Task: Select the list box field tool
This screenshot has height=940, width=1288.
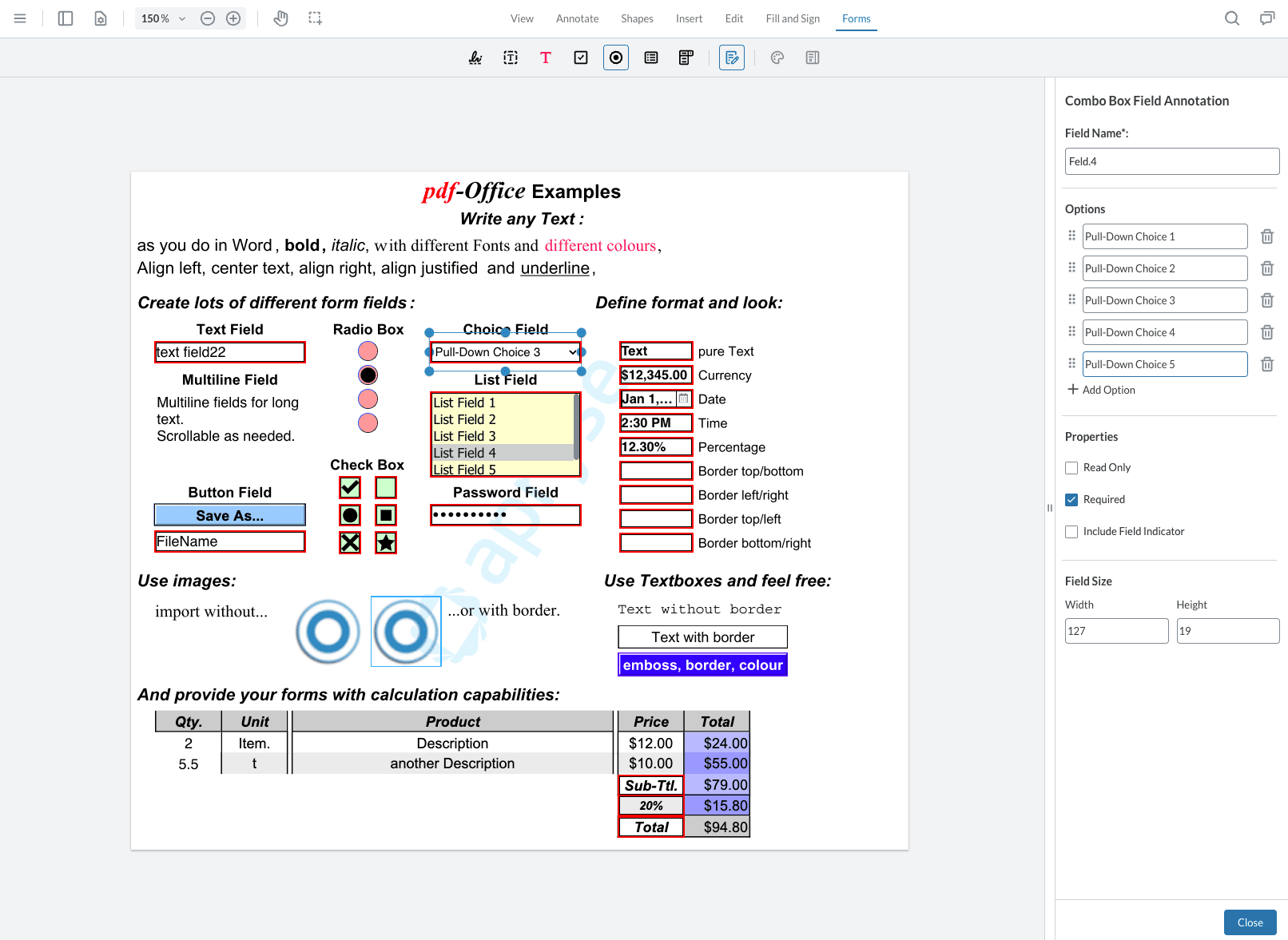Action: 651,58
